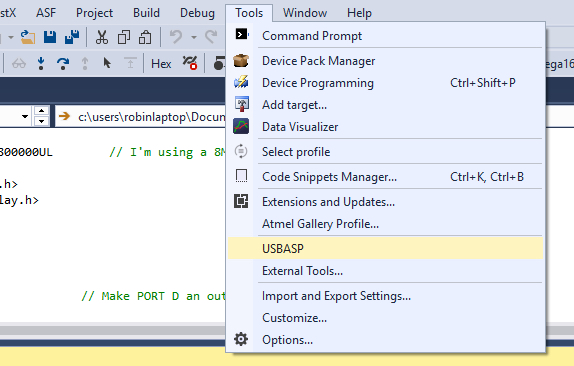Open the navigation combo box dropdown
Image resolution: width=574 pixels, height=366 pixels.
(x=25, y=117)
